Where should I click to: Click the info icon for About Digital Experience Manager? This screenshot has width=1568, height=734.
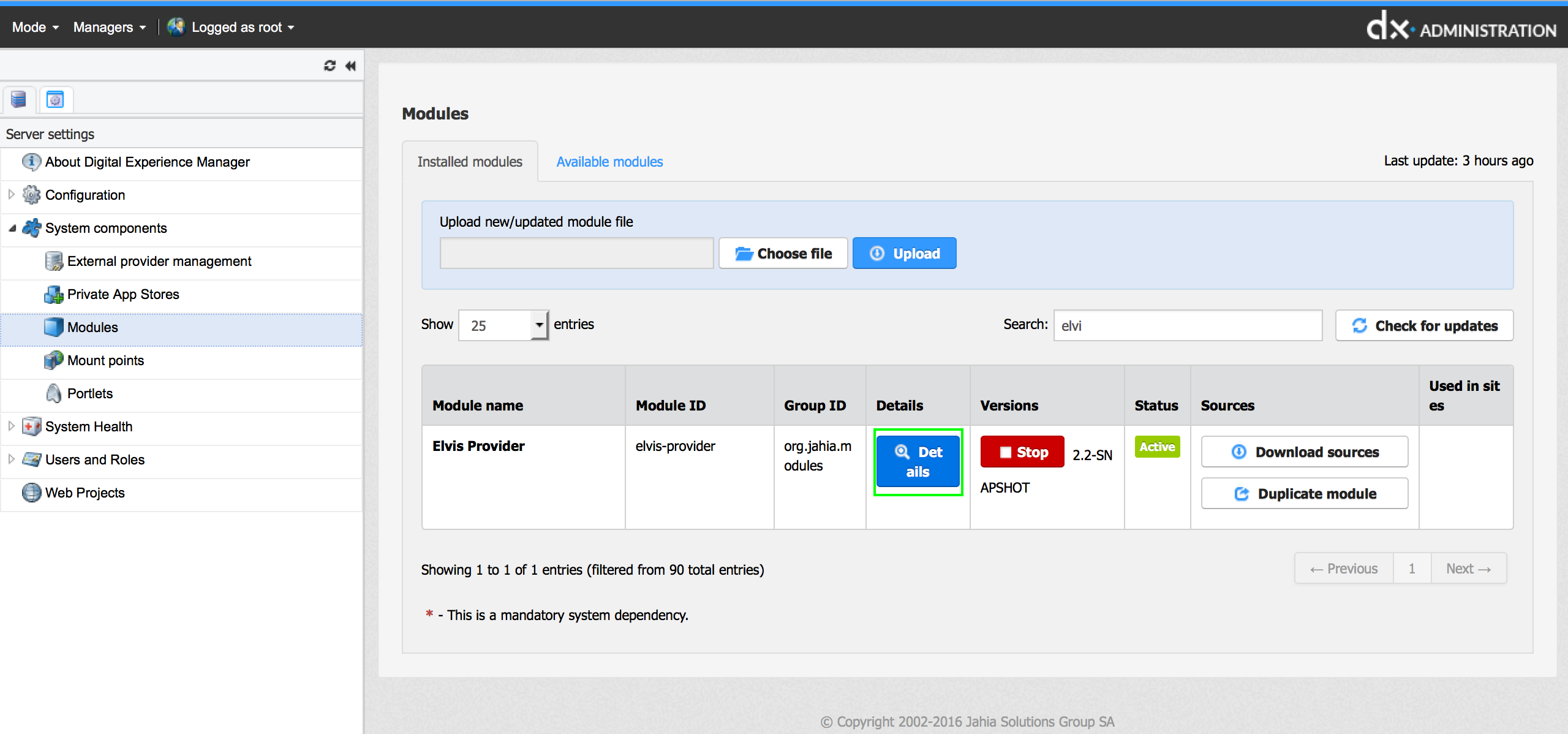click(x=31, y=162)
